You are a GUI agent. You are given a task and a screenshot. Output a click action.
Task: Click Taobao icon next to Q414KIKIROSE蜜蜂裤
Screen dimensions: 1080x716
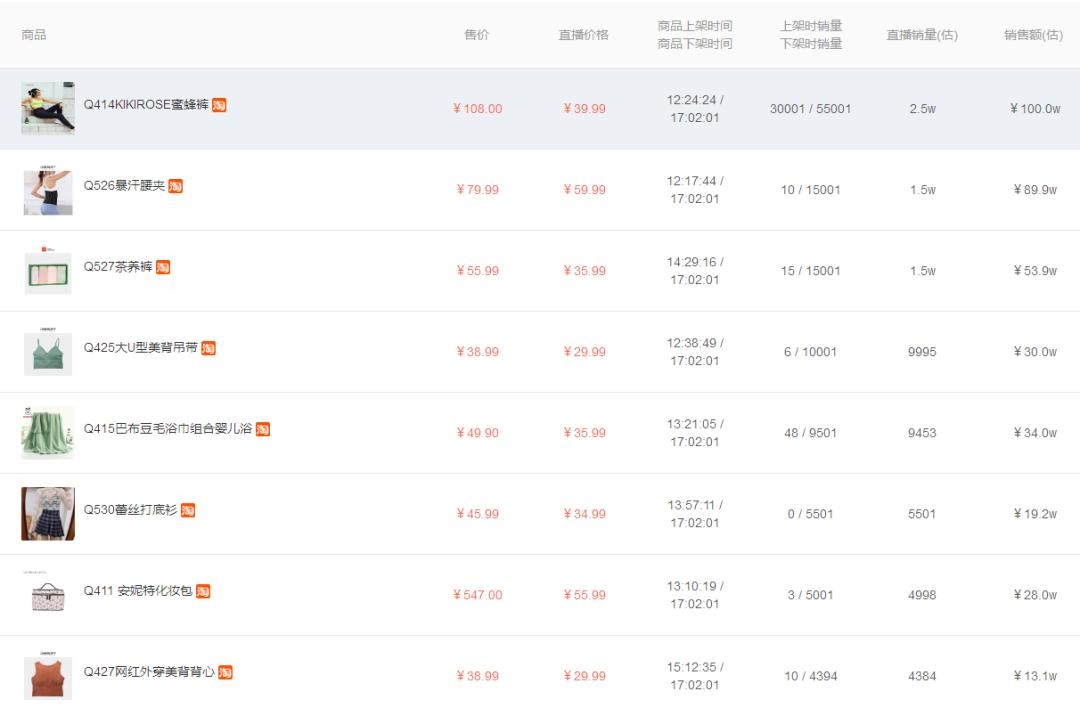[219, 105]
